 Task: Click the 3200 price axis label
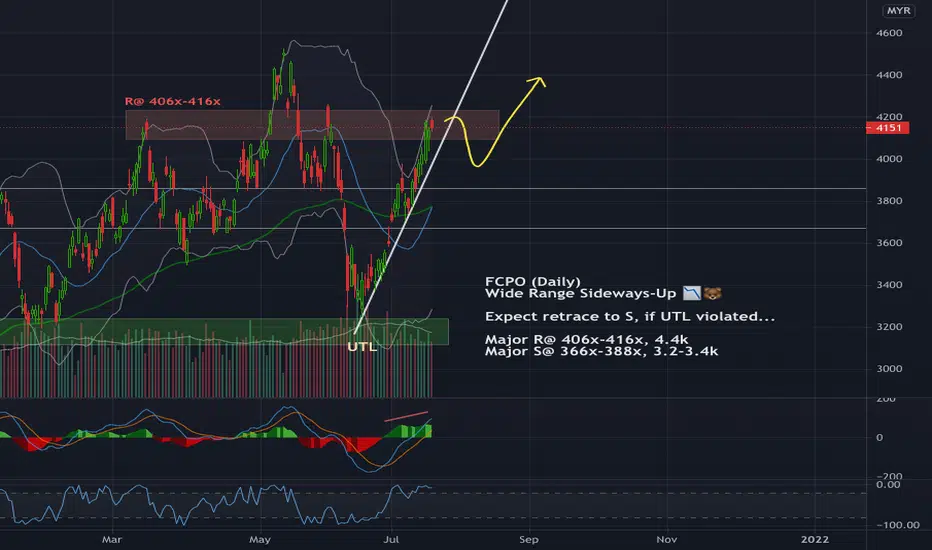point(889,327)
